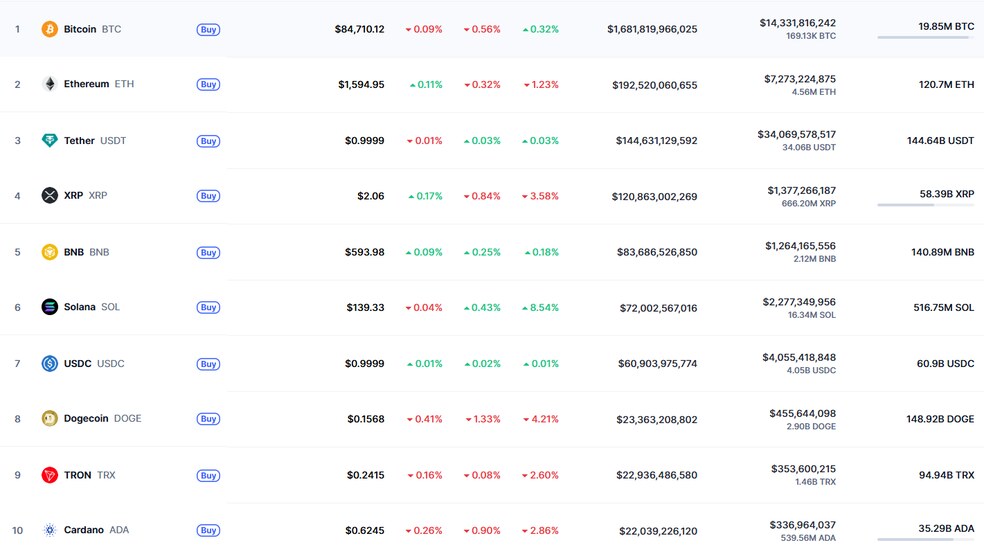Open the Cardano ADA name link
The image size is (984, 554).
(x=97, y=530)
